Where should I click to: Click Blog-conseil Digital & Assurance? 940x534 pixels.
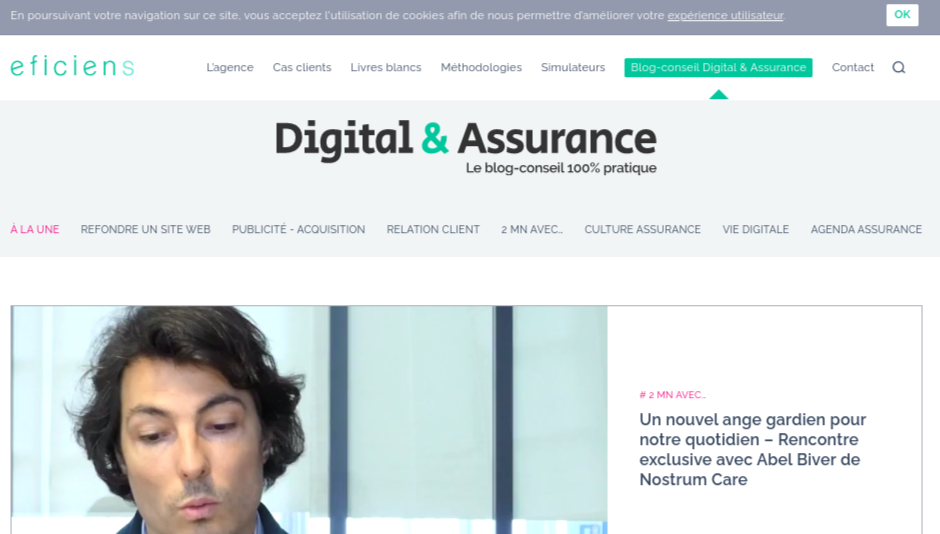click(718, 67)
